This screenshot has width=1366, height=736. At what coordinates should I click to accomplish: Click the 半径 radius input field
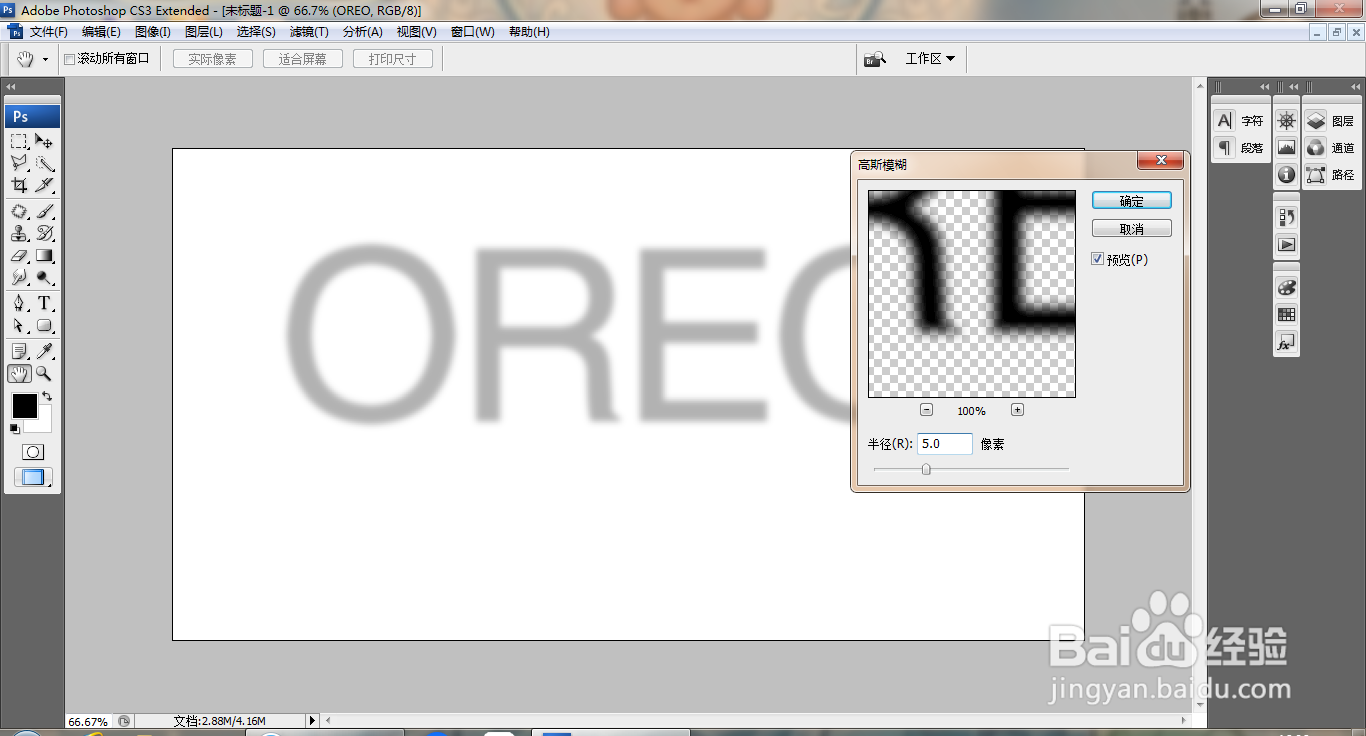(x=945, y=444)
